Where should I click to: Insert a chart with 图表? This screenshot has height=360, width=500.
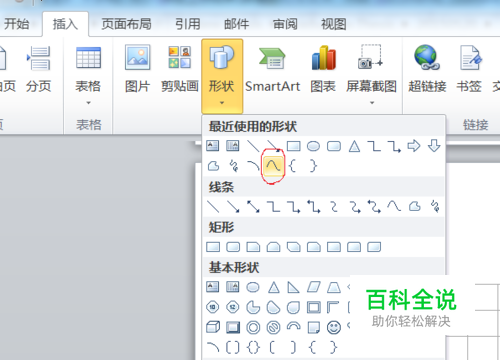(323, 69)
